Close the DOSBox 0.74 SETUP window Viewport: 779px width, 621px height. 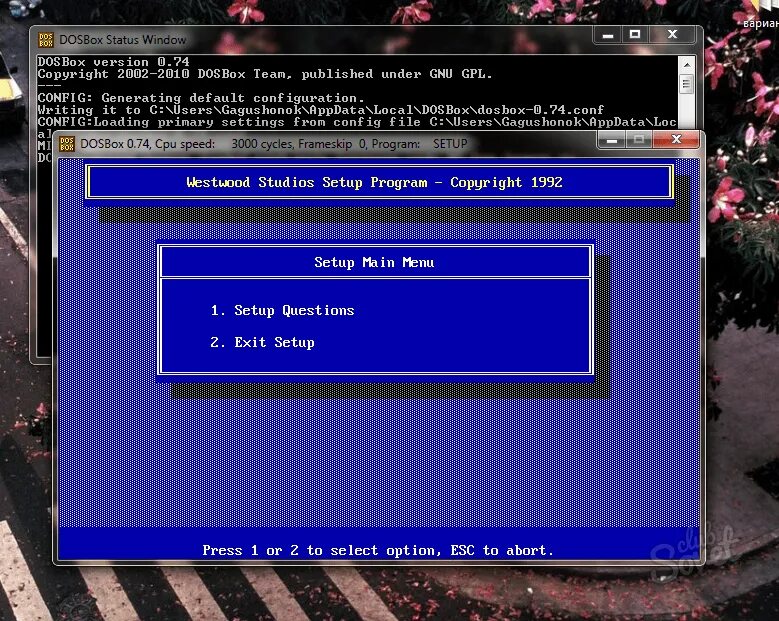[x=676, y=140]
